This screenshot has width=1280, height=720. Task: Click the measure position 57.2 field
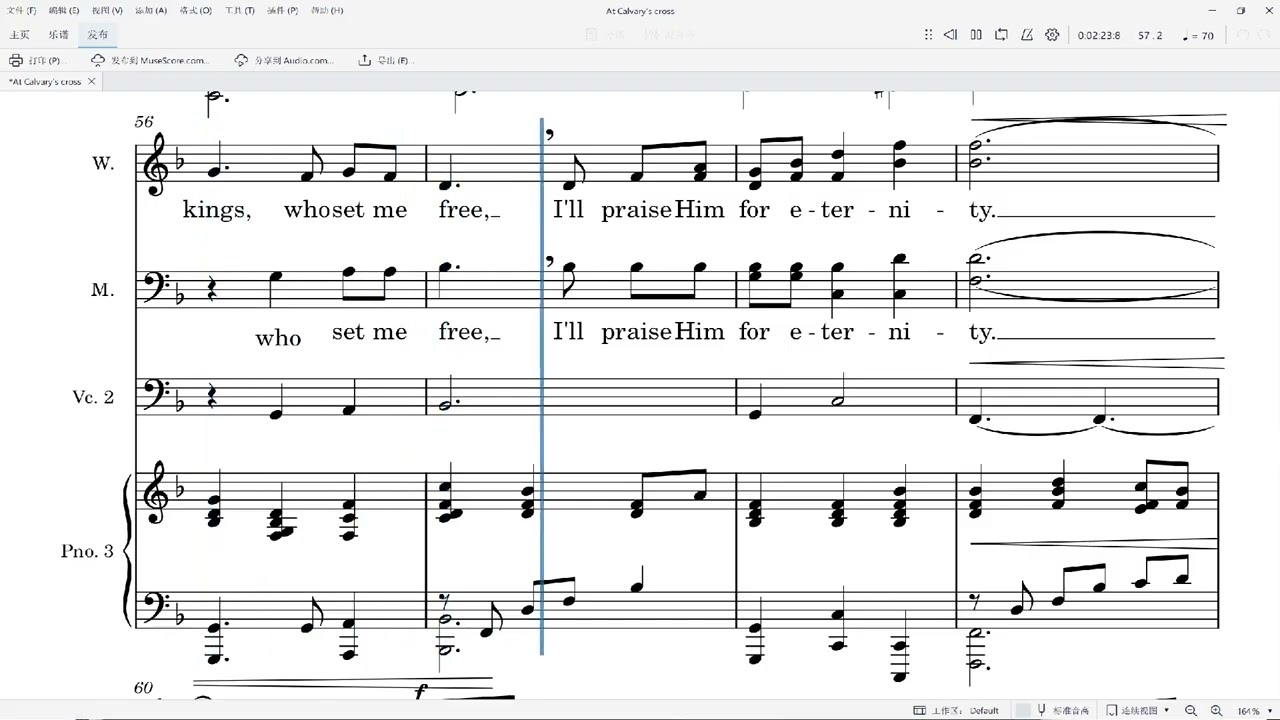point(1150,36)
